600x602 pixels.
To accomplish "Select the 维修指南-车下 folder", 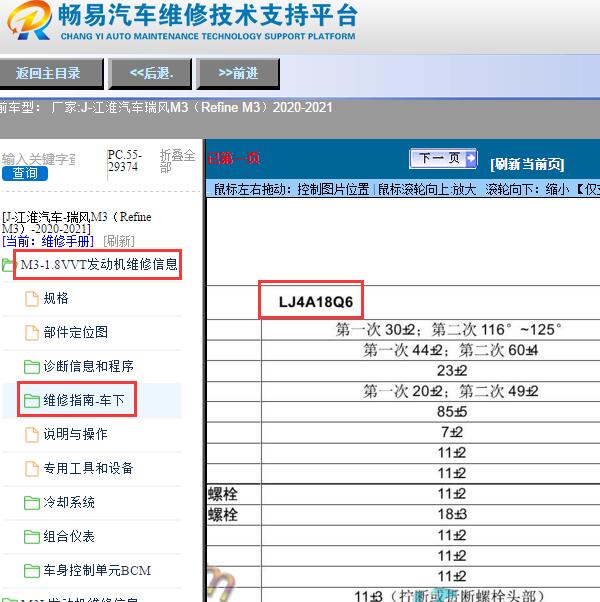I will click(84, 400).
